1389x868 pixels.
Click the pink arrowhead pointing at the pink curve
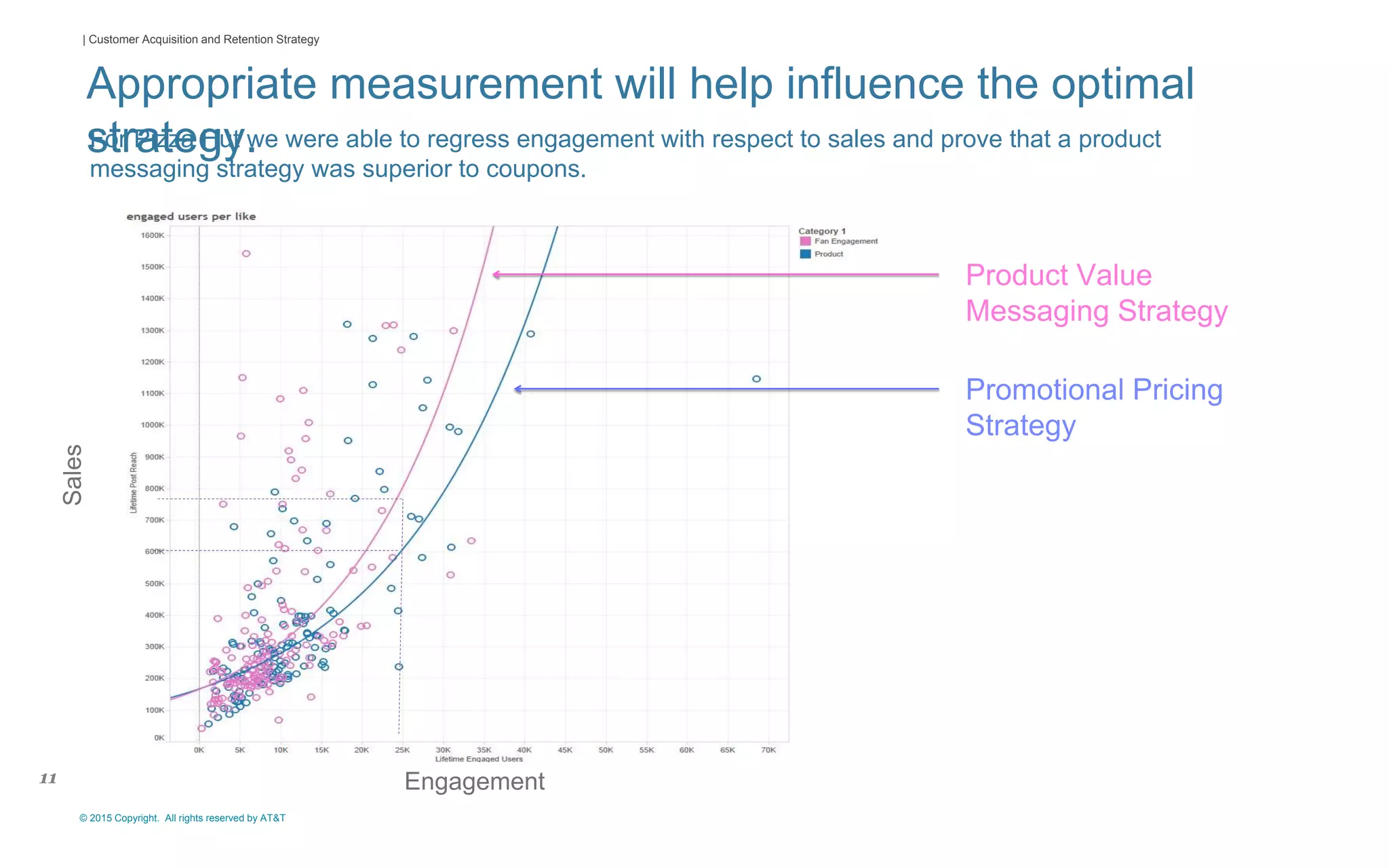[x=497, y=275]
